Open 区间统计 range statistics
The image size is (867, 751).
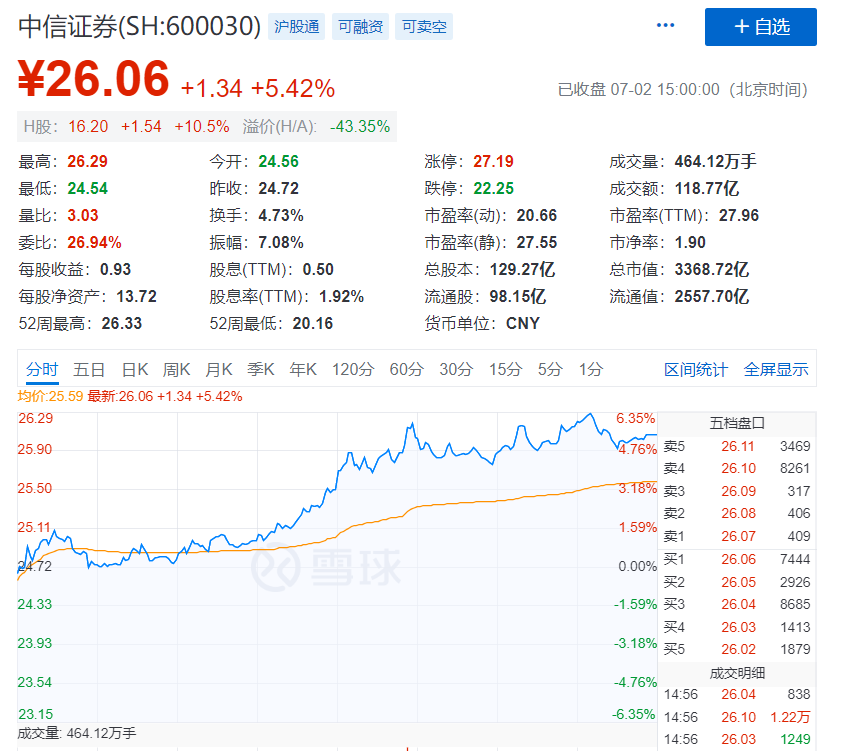696,370
